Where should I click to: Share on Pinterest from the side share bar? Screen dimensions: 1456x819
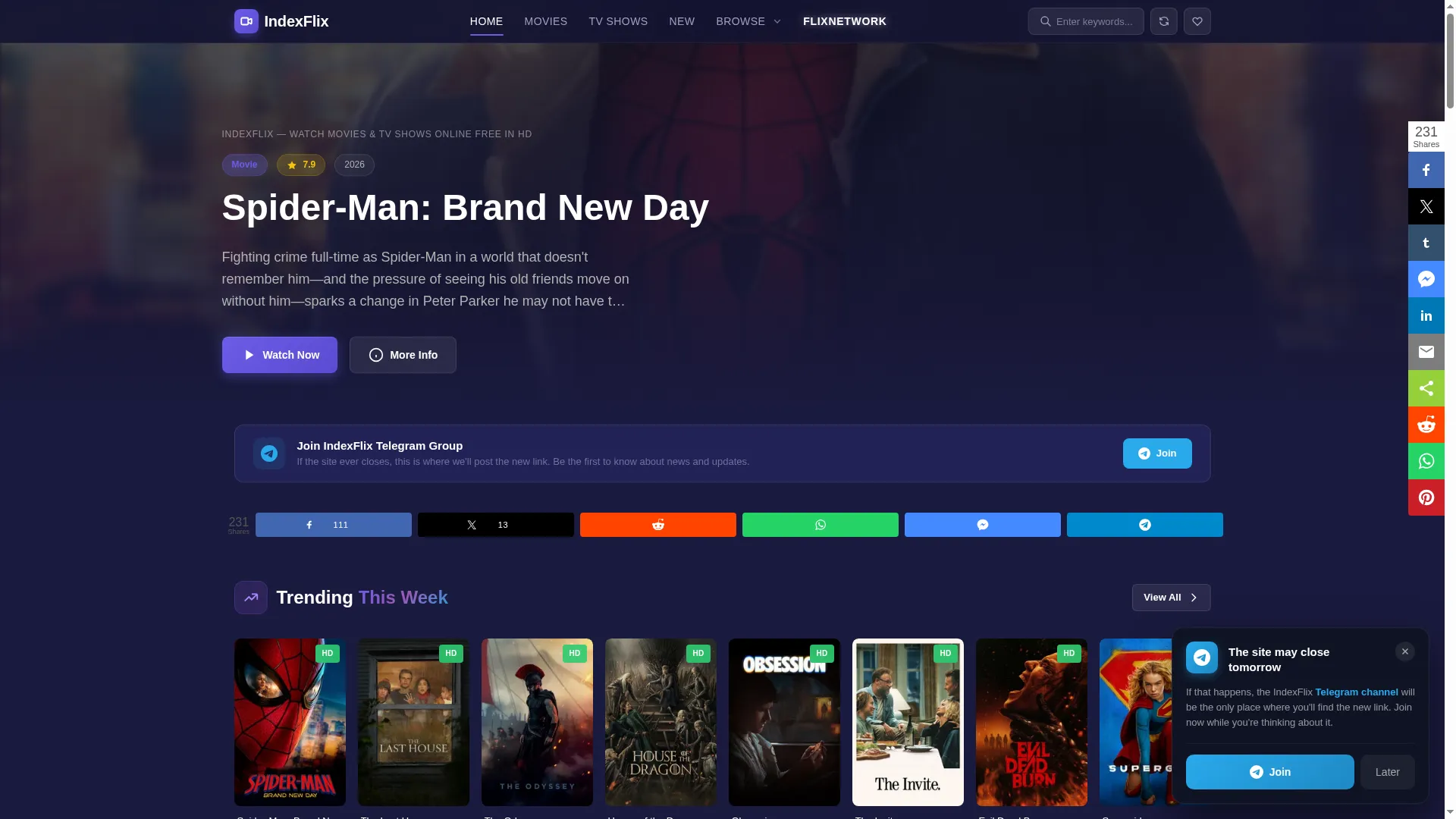(x=1426, y=497)
